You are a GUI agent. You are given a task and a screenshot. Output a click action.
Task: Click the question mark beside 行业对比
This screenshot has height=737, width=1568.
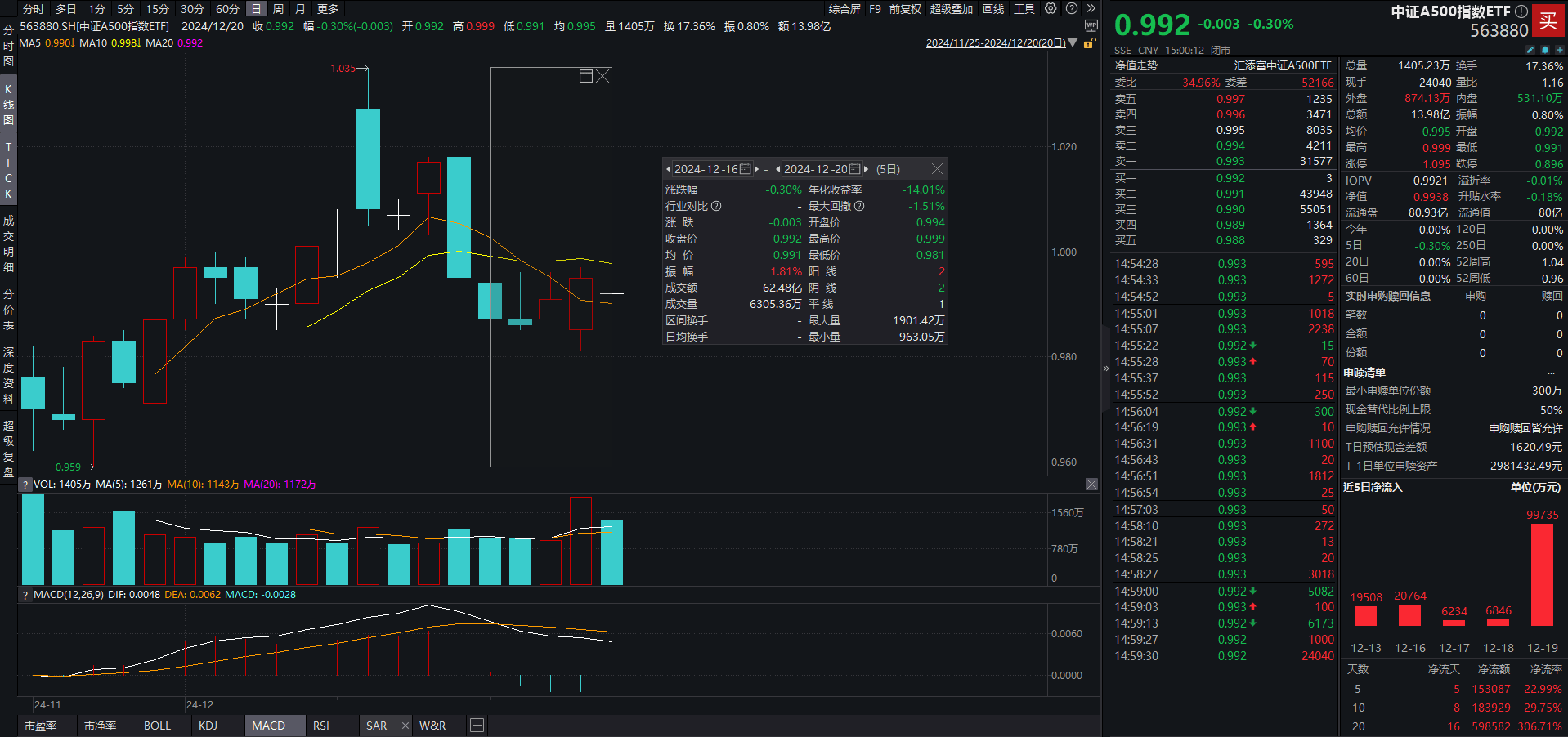(x=717, y=206)
